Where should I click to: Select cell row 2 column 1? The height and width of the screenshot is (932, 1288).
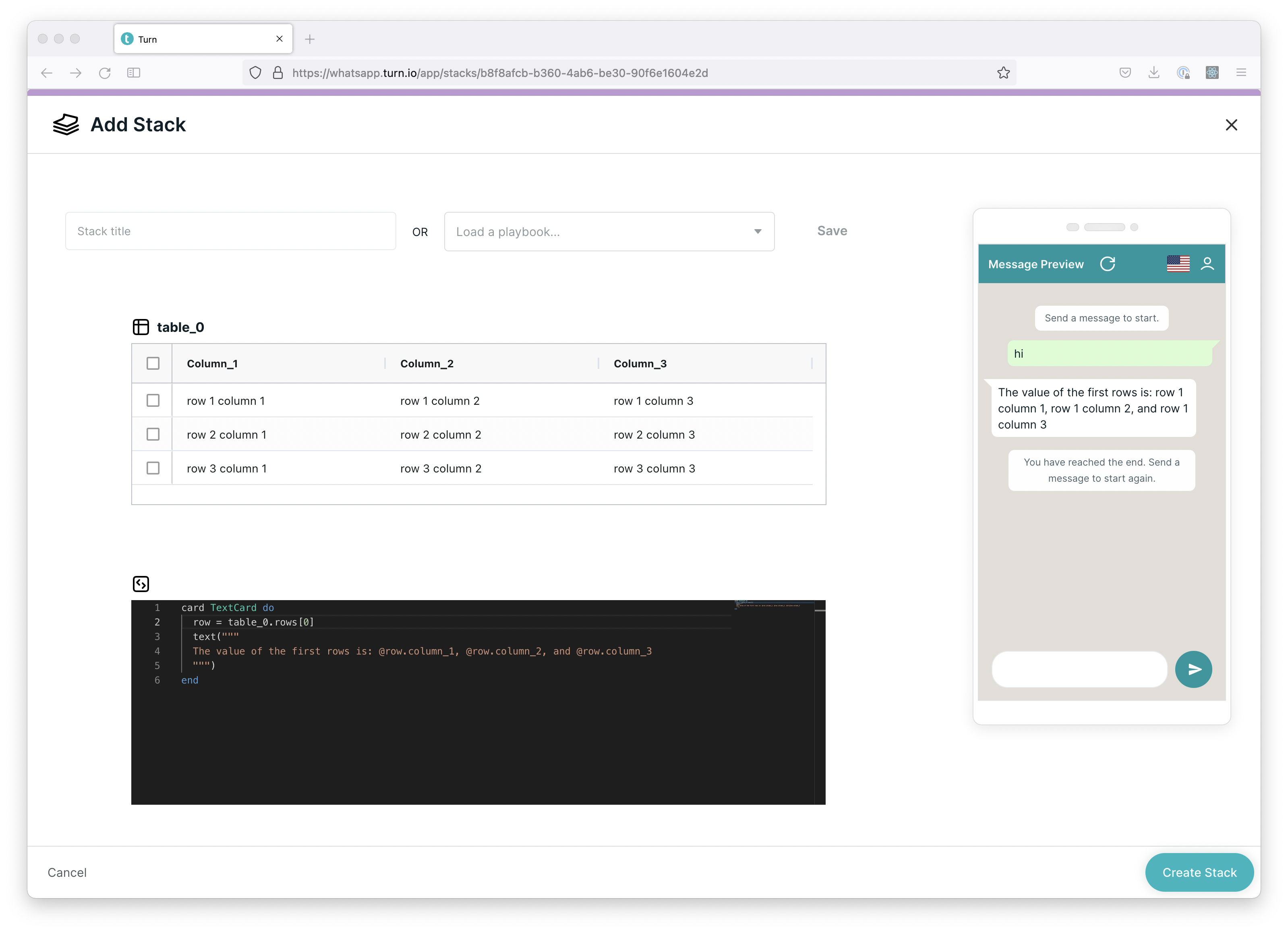(x=227, y=435)
